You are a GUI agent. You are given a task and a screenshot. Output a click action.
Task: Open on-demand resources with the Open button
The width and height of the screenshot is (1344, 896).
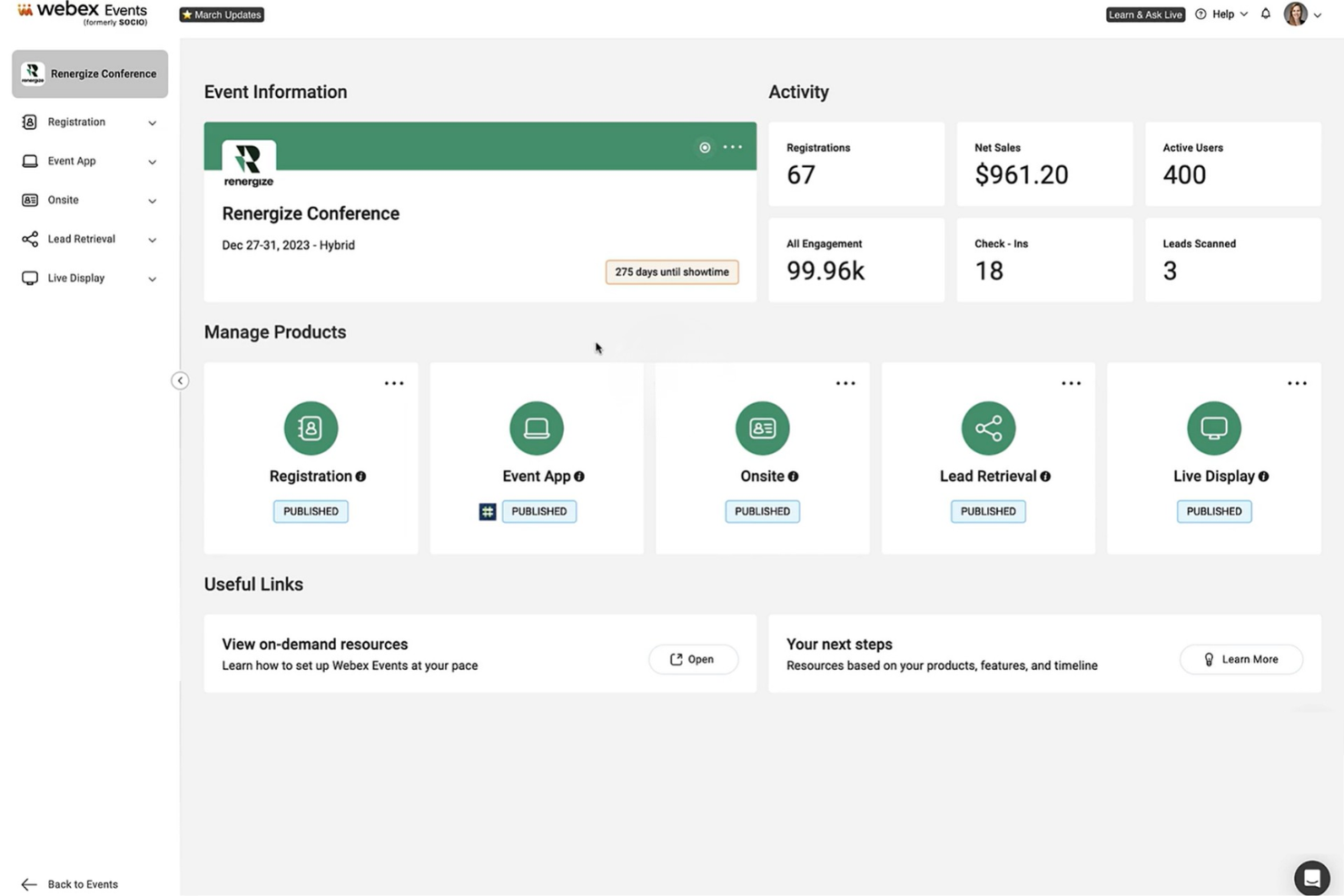coord(693,659)
